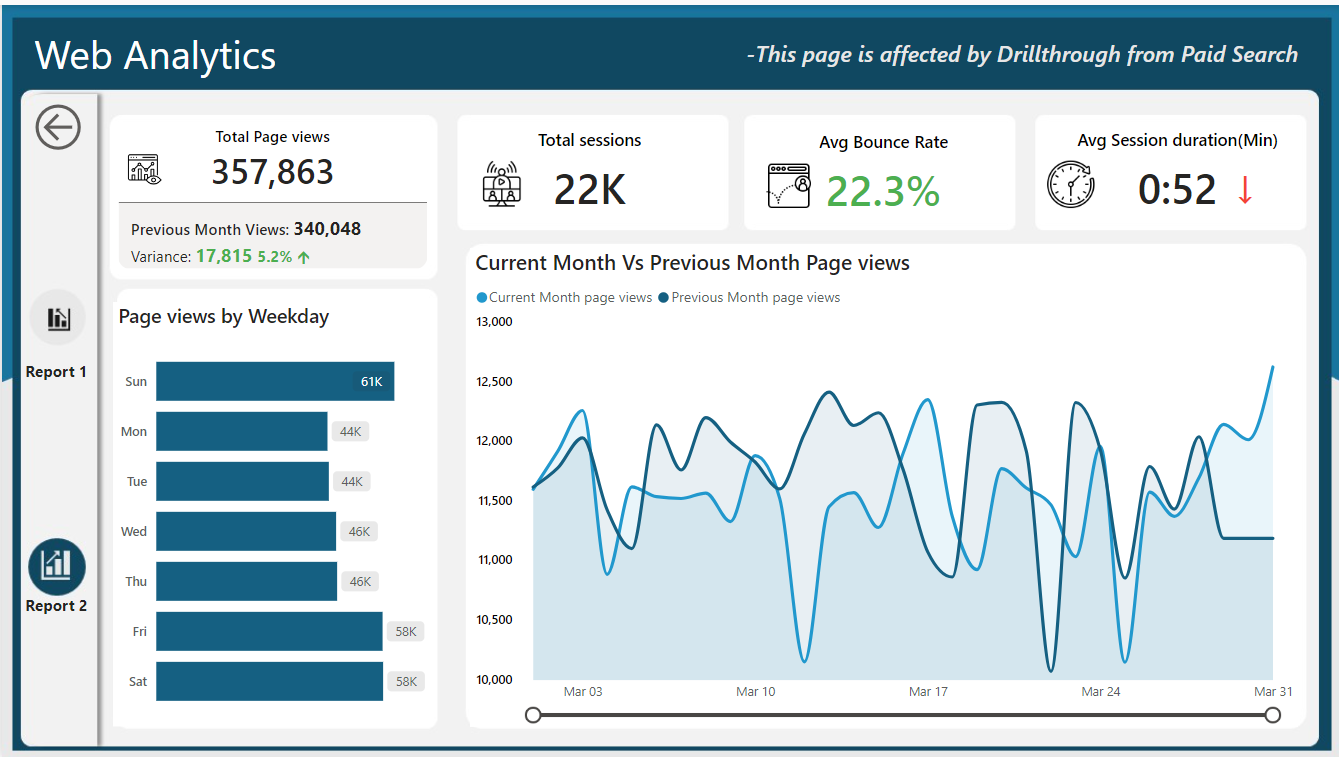Click the left handle of date range slider
1339x757 pixels.
click(533, 715)
